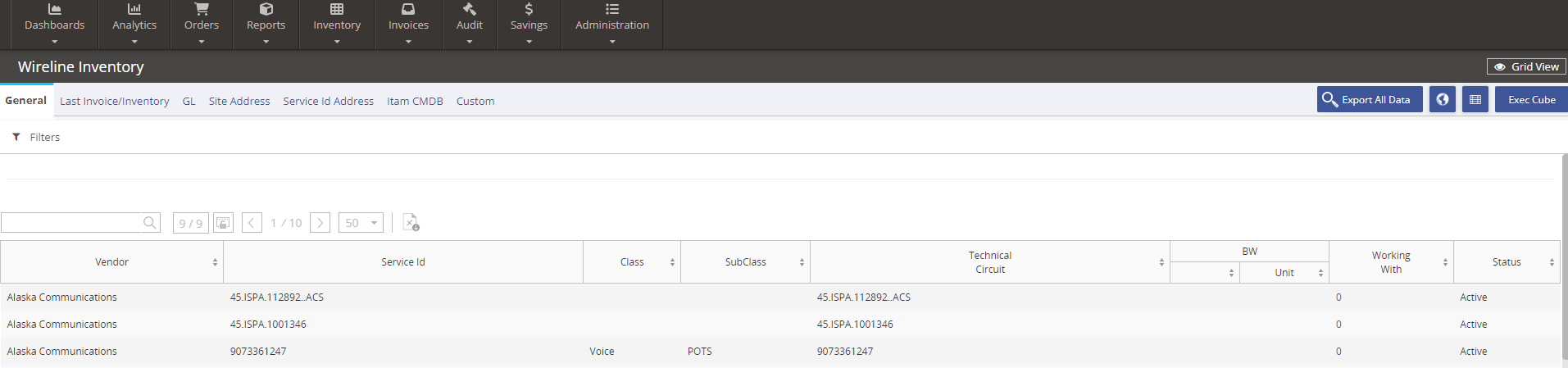Click the Audit gavel icon
This screenshot has width=1568, height=368.
(x=470, y=9)
